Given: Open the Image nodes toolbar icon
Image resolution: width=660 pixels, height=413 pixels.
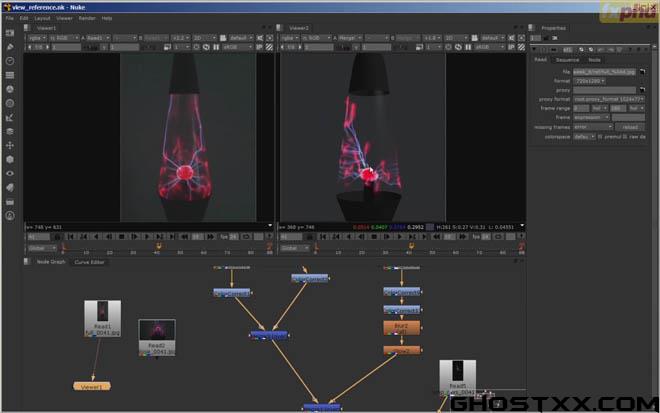Looking at the screenshot, I should click(10, 33).
